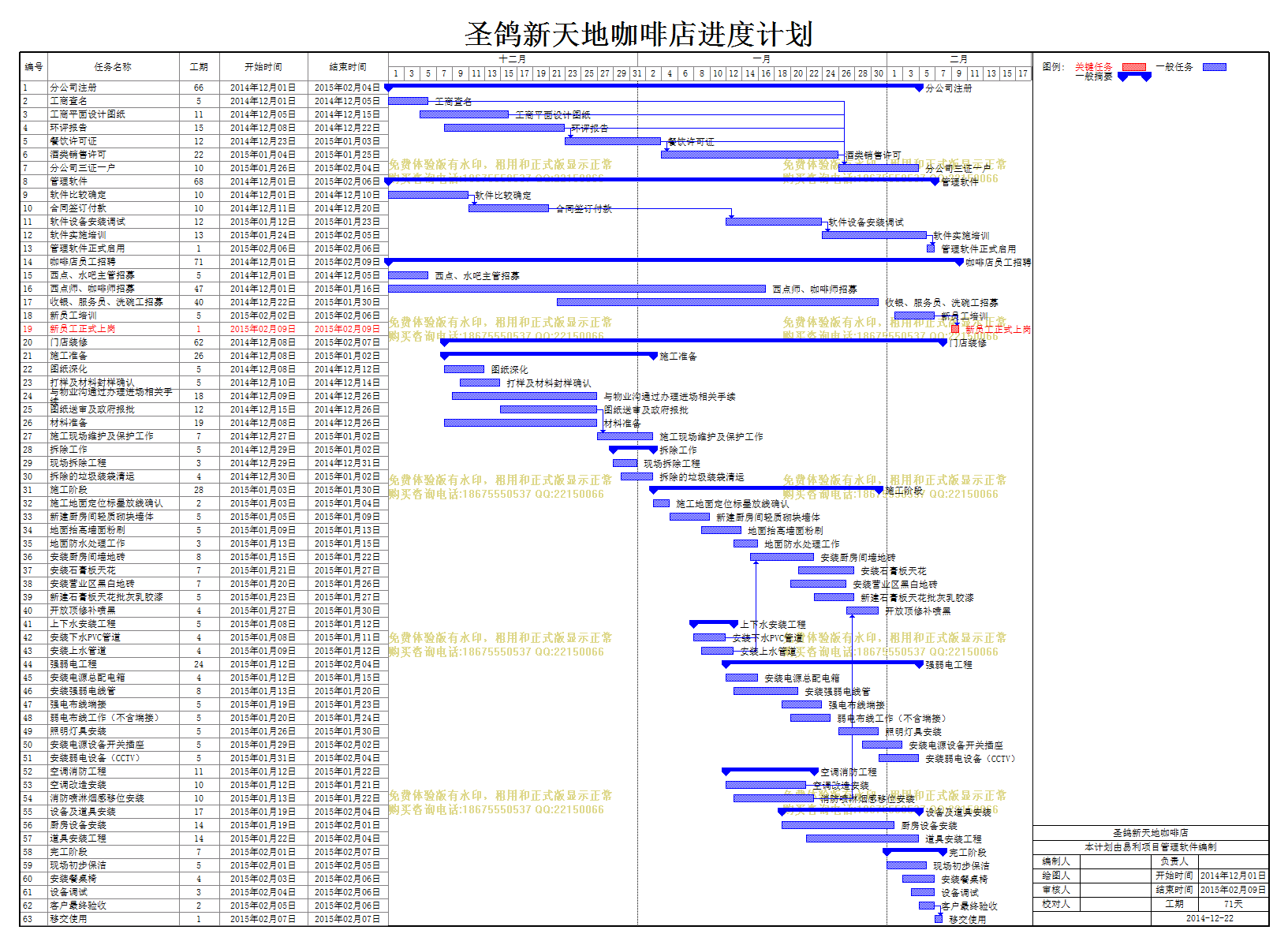
Task: Click the red bar for 新员工正式上岗
Action: pyautogui.click(x=955, y=329)
